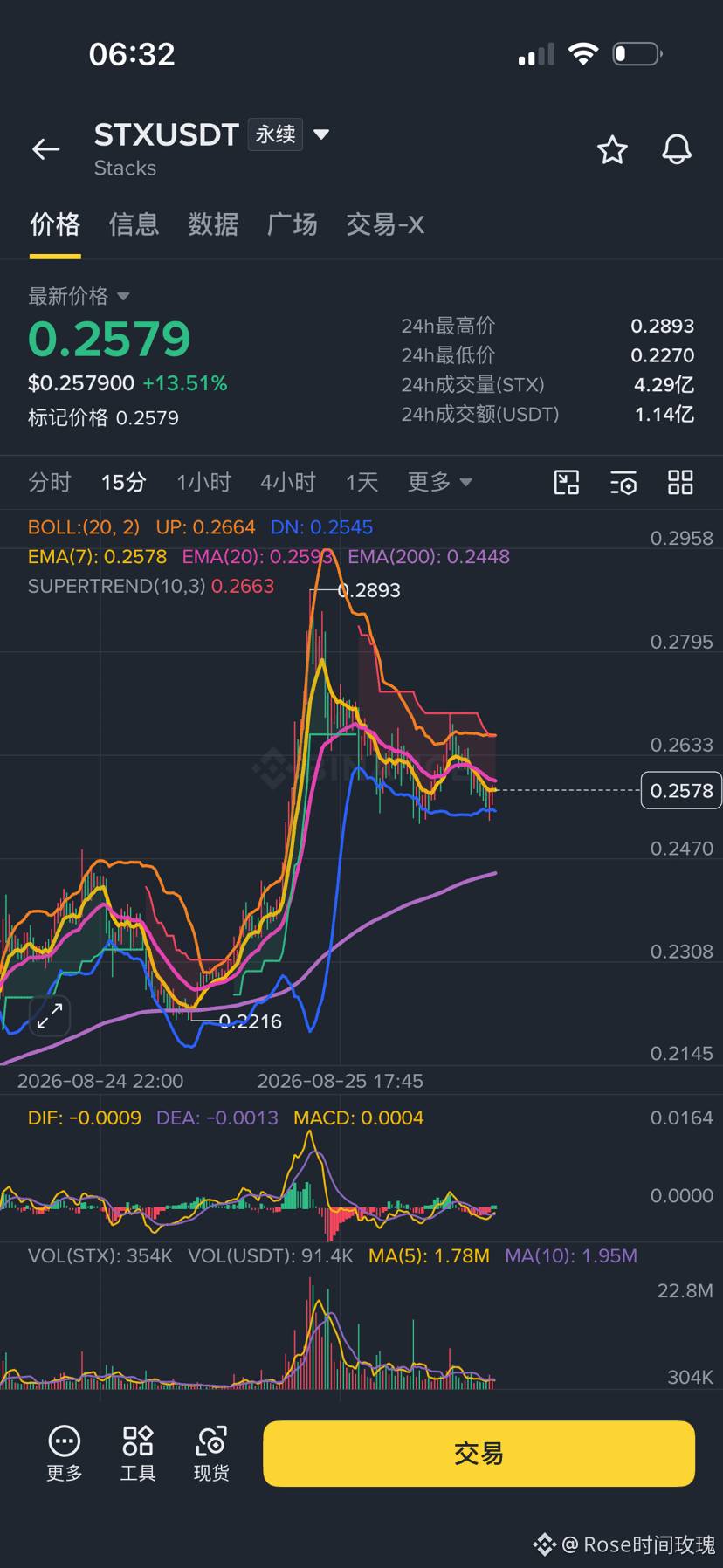Screen dimensions: 723x1568
Task: Open the 最新价格 price type dropdown
Action: (x=79, y=296)
